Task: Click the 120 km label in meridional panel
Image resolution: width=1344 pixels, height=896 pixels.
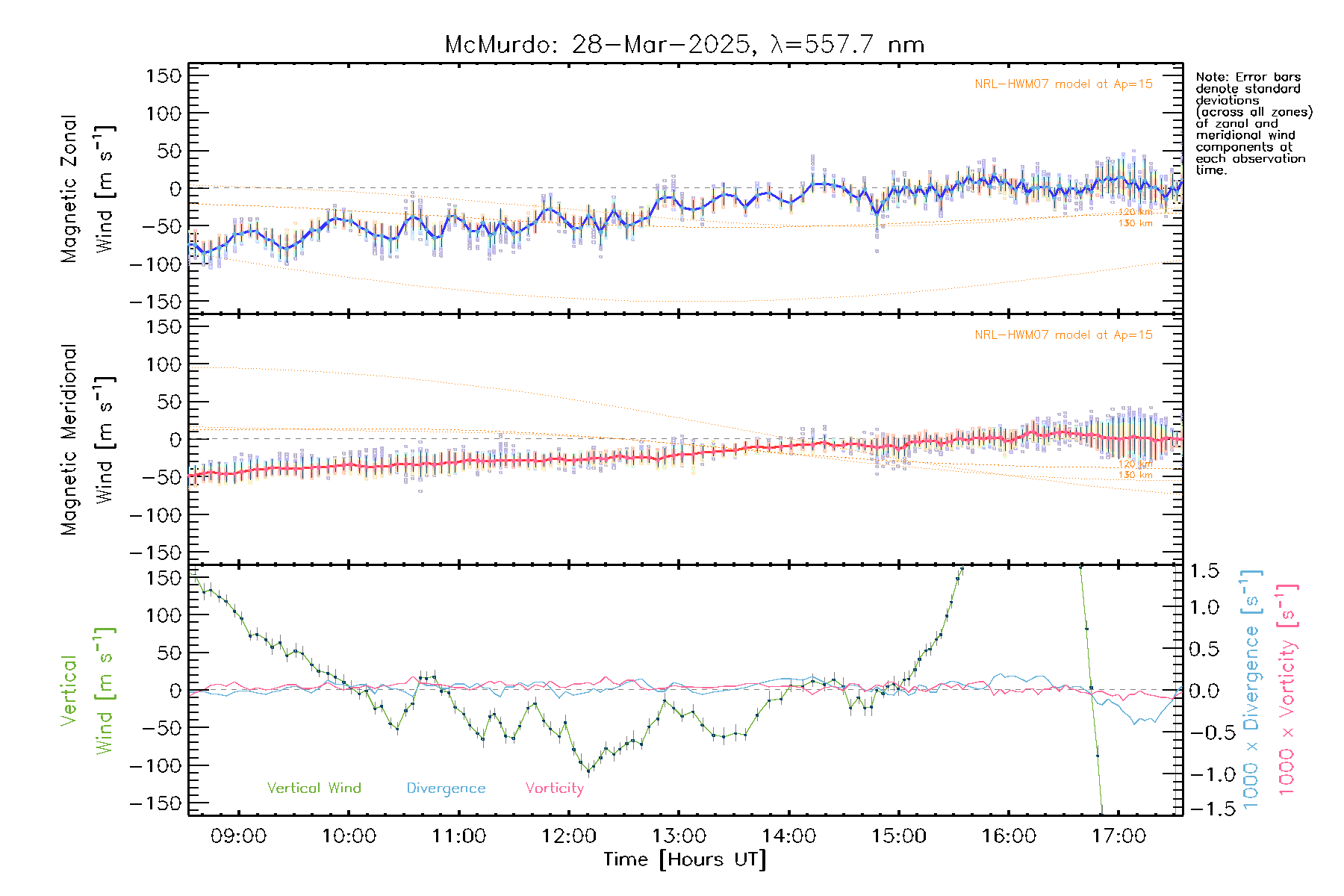Action: [1135, 464]
